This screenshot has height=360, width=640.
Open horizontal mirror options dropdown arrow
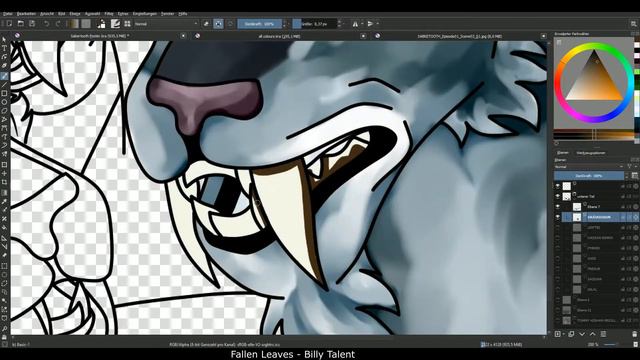pyautogui.click(x=362, y=24)
